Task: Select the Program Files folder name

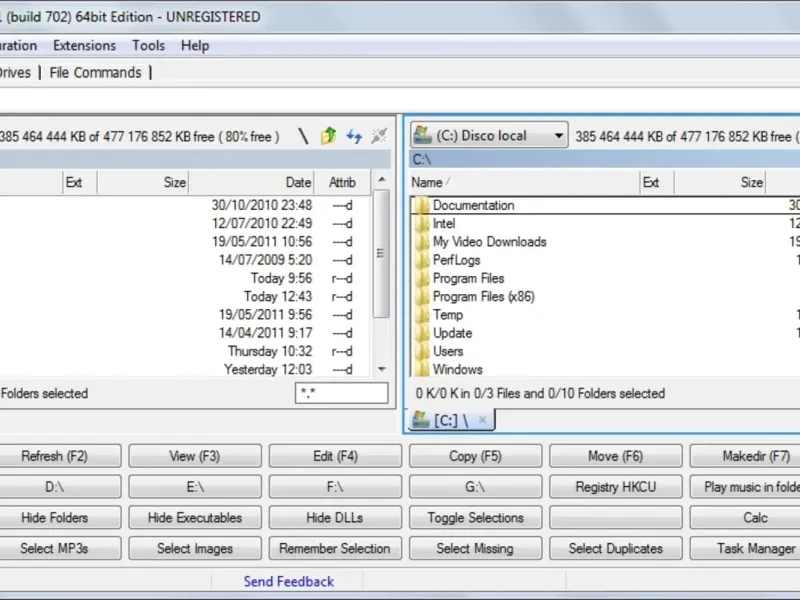Action: click(x=468, y=279)
